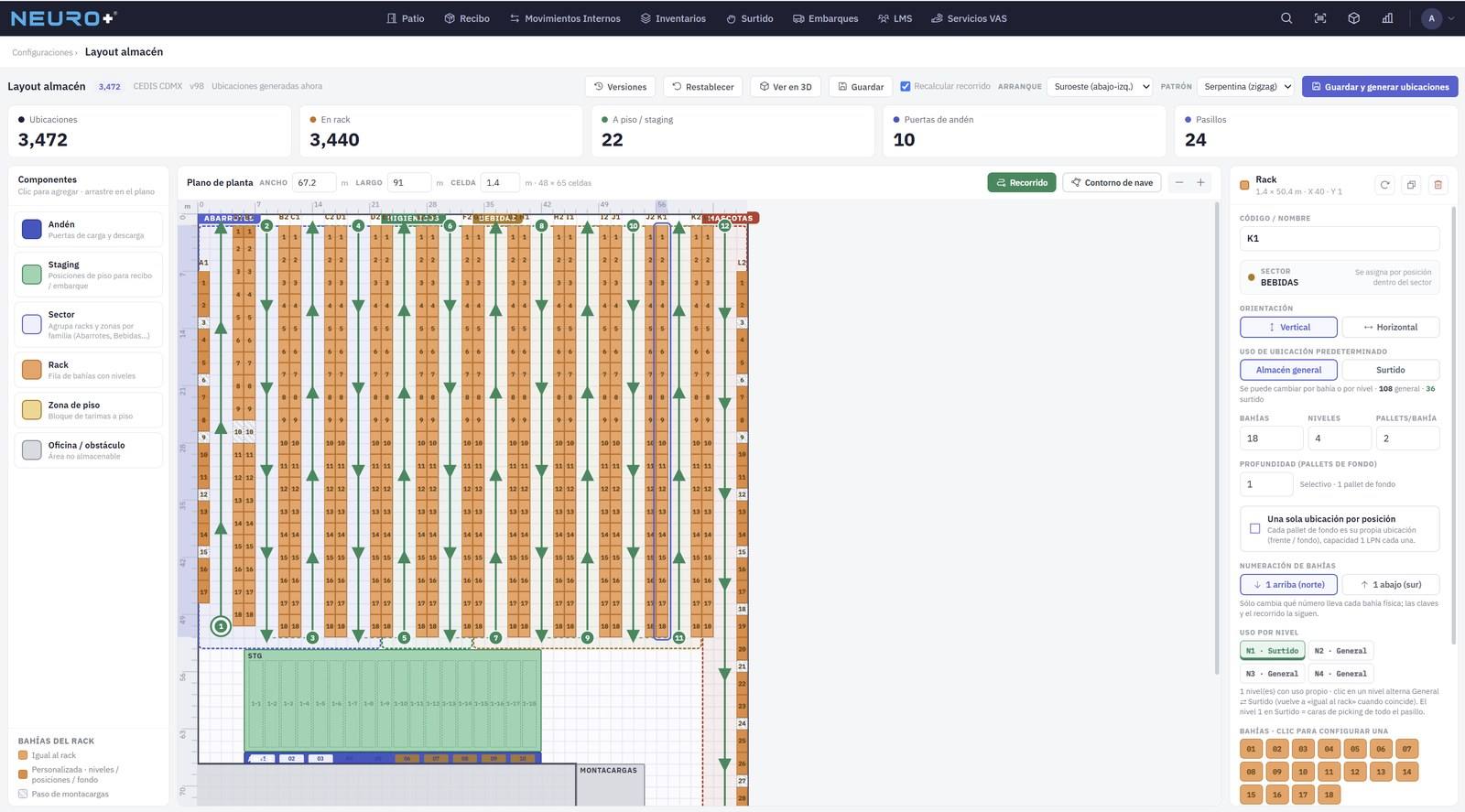Set orientation to Horizontal
Viewport: 1465px width, 812px height.
coord(1390,327)
